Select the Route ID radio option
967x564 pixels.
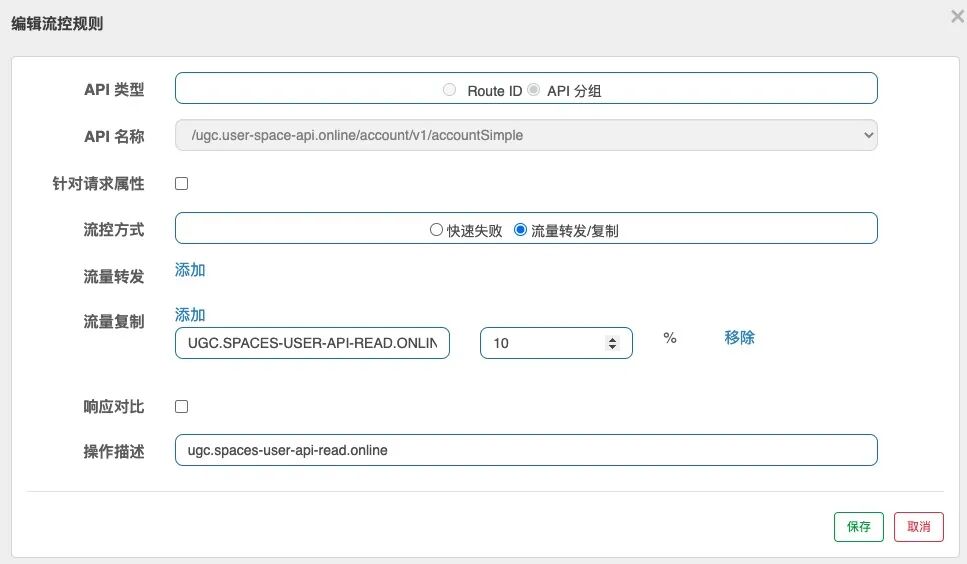pyautogui.click(x=450, y=90)
